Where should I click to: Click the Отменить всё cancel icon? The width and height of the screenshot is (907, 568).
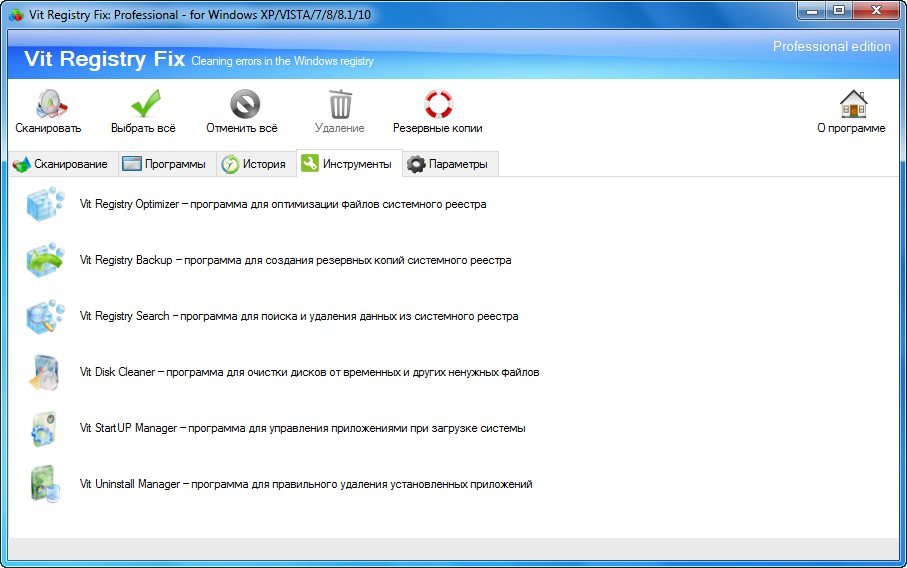[245, 104]
